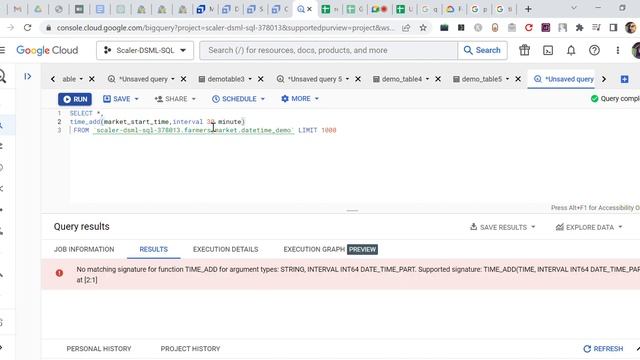Open demo_table5 tab dropdown arrow
Image resolution: width=640 pixels, height=360 pixels.
(x=507, y=79)
